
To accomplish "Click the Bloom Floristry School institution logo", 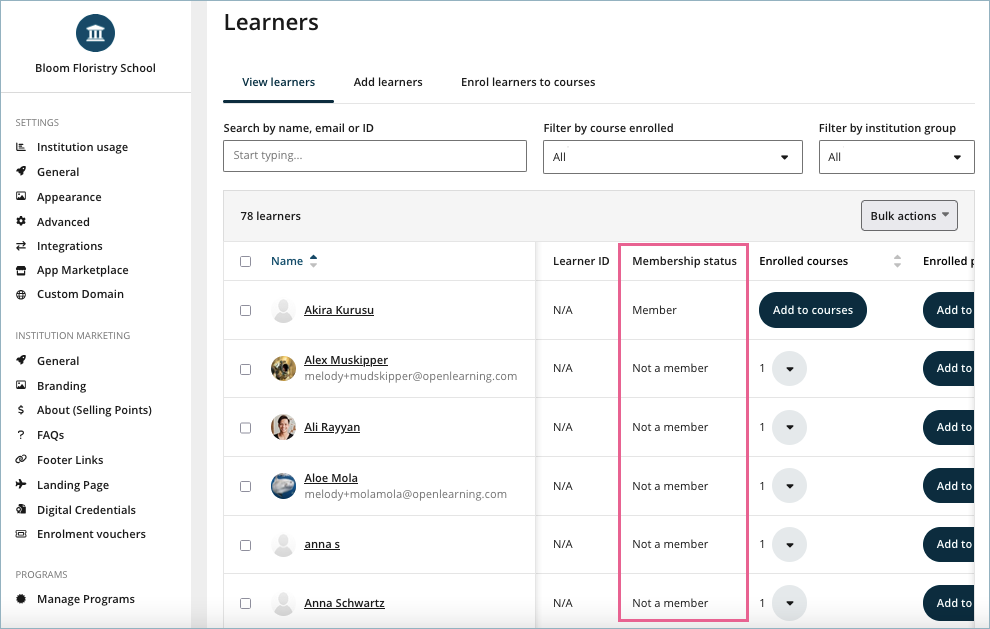I will tap(95, 34).
